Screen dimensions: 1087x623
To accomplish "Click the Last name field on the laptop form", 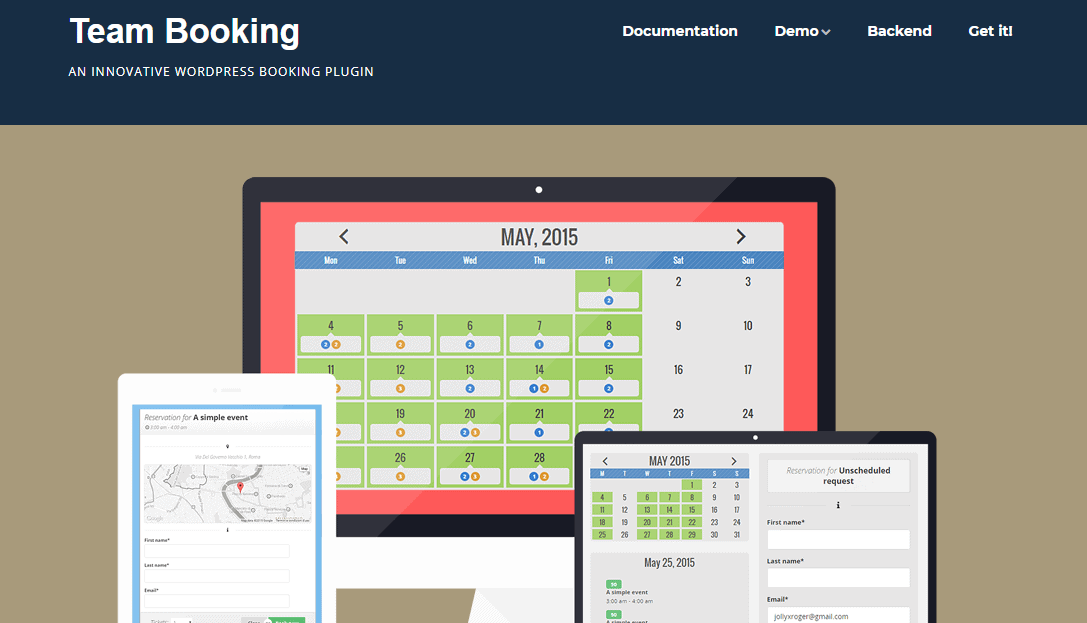I will (x=838, y=578).
